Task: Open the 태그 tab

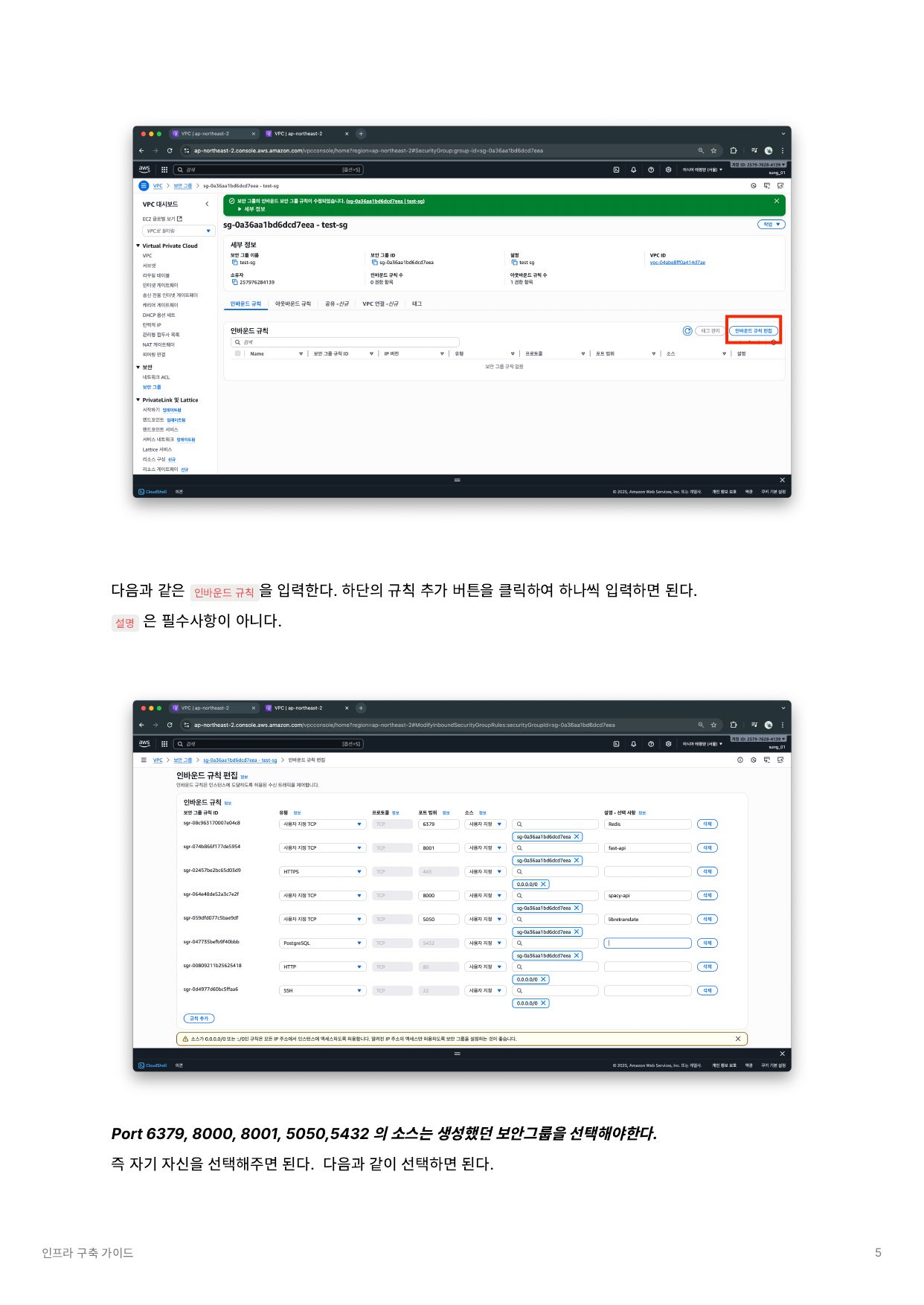Action: (x=417, y=304)
